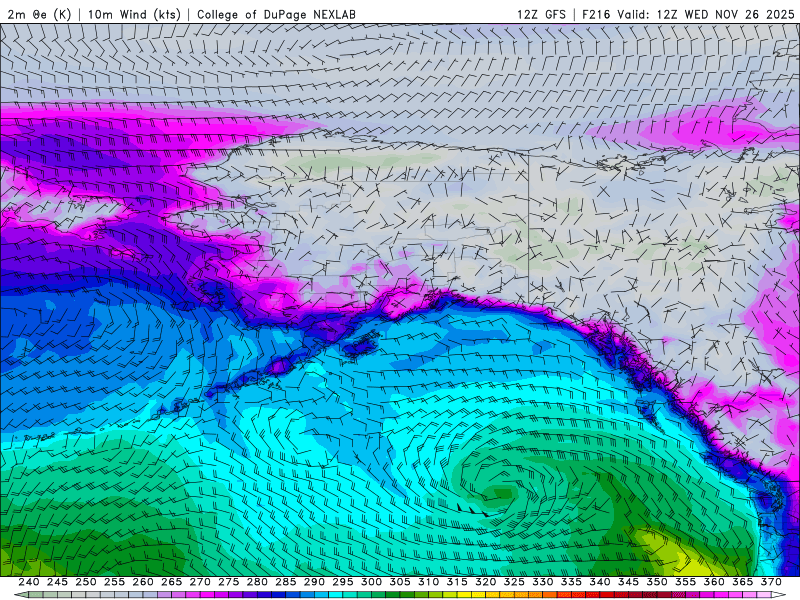Click the 260 colorbar label

pyautogui.click(x=143, y=582)
